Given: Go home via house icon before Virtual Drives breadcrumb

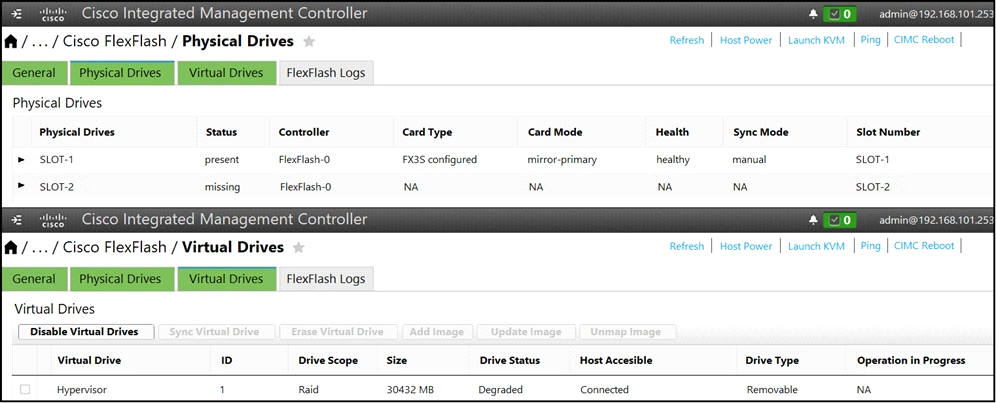Looking at the screenshot, I should [x=11, y=248].
